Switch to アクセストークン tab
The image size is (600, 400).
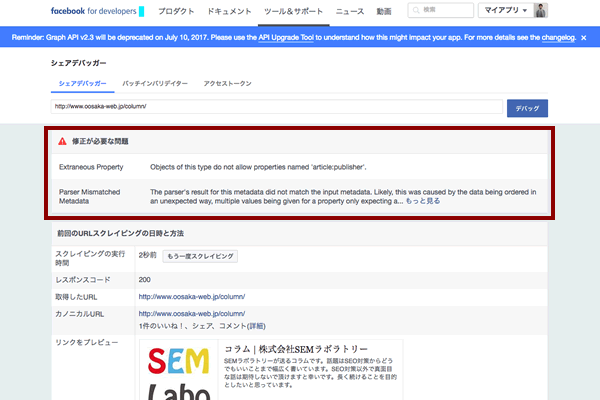point(227,83)
